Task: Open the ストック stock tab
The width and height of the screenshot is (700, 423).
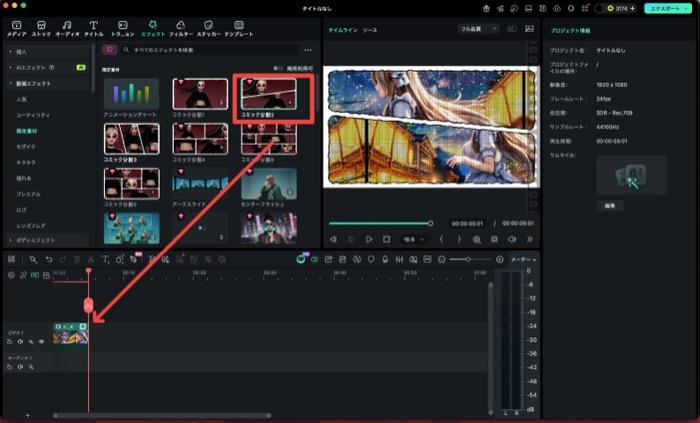Action: tap(41, 28)
